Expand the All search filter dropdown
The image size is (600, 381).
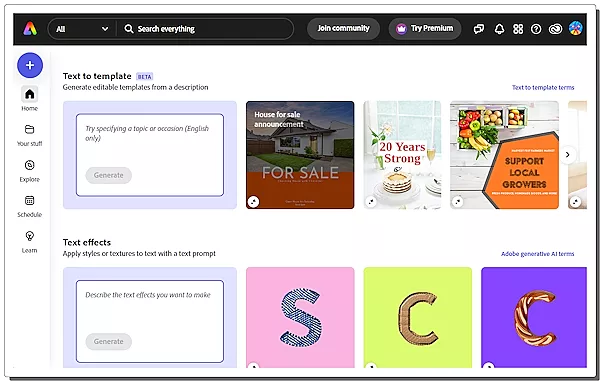click(x=82, y=29)
